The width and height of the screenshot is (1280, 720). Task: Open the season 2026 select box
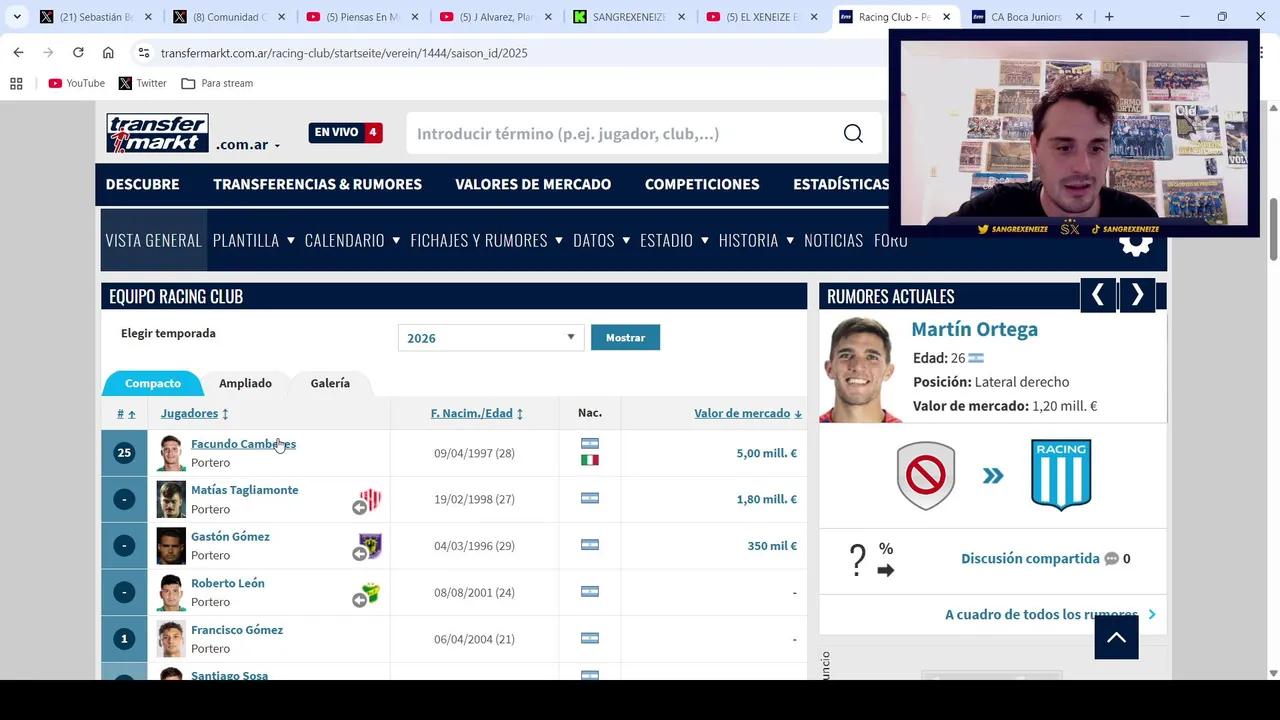pos(490,338)
